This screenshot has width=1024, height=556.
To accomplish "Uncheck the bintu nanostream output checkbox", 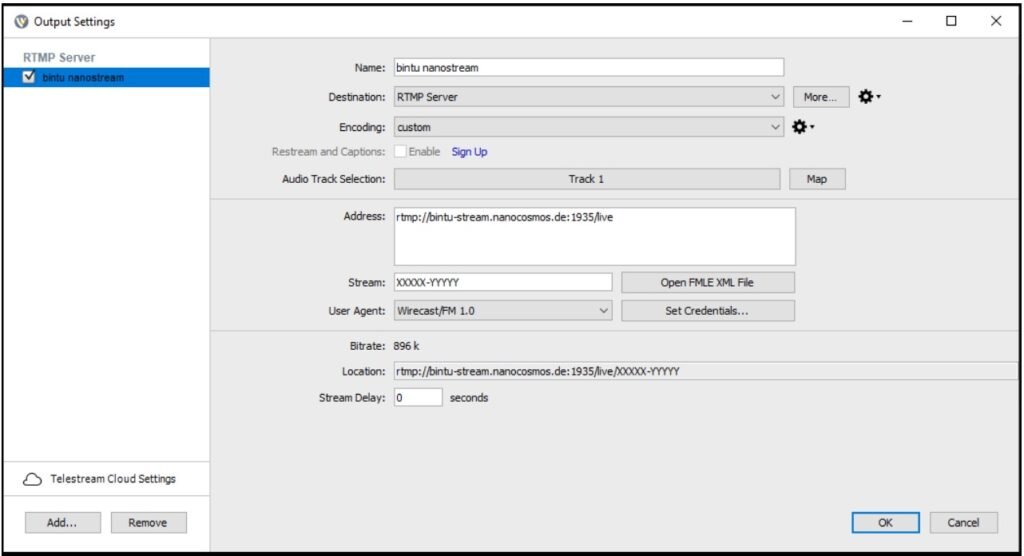I will pos(29,77).
